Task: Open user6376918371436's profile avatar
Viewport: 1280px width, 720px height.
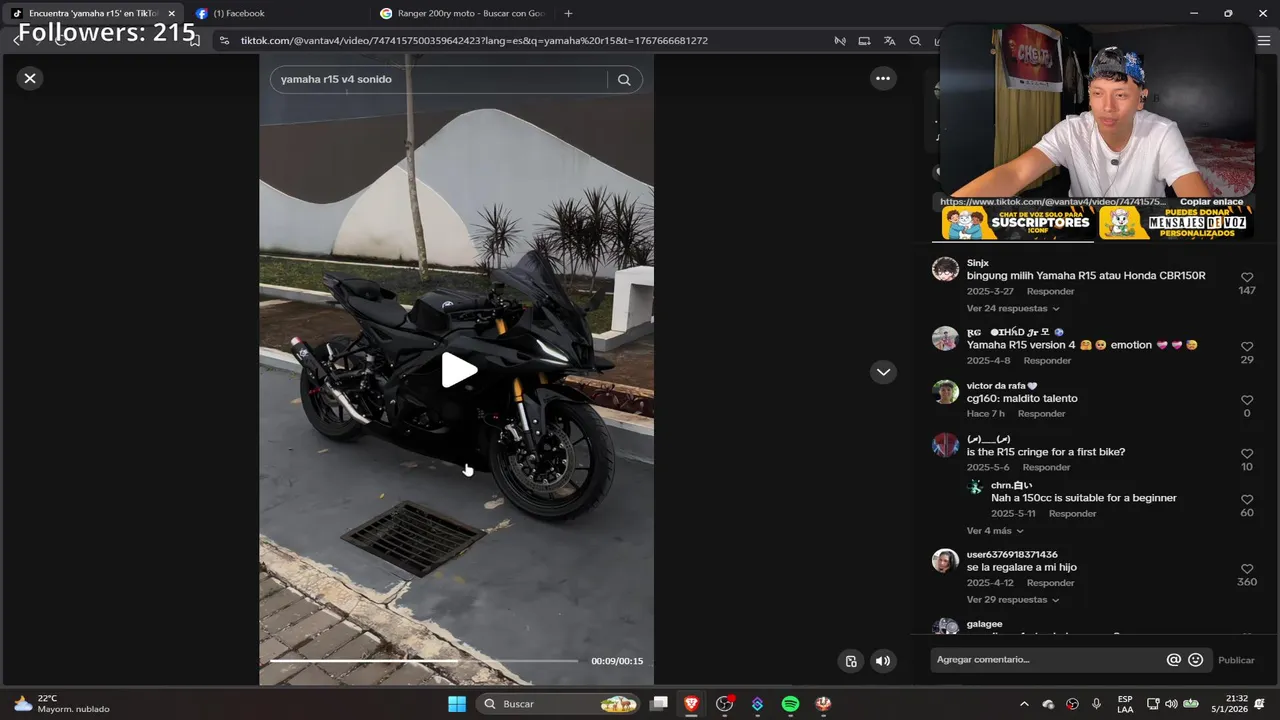Action: pyautogui.click(x=945, y=561)
